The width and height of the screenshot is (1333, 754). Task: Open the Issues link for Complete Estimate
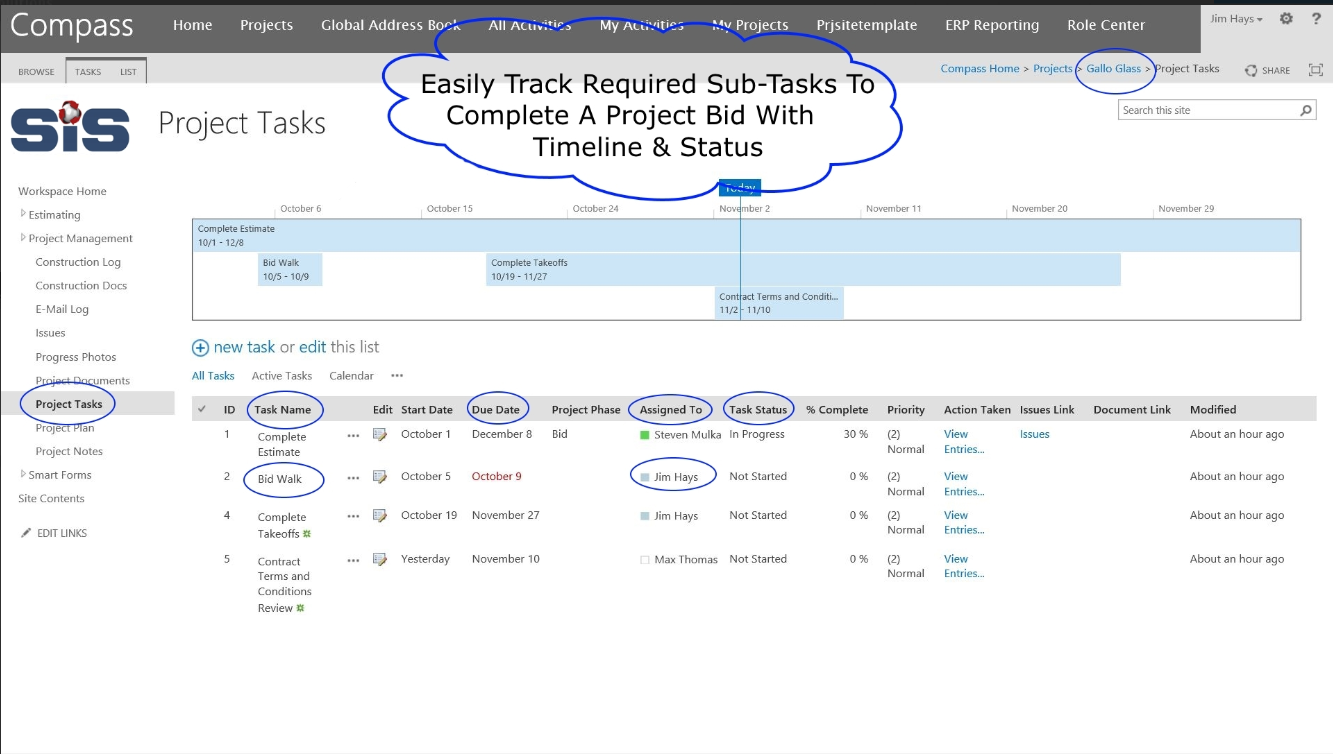point(1034,434)
